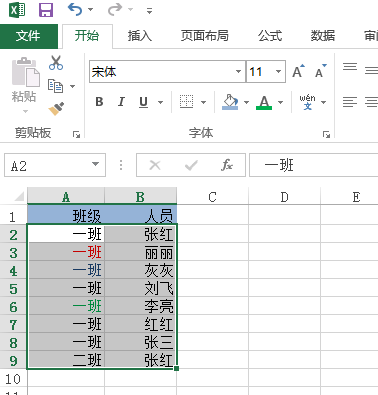Undo the last action
This screenshot has width=378, height=395.
(75, 9)
